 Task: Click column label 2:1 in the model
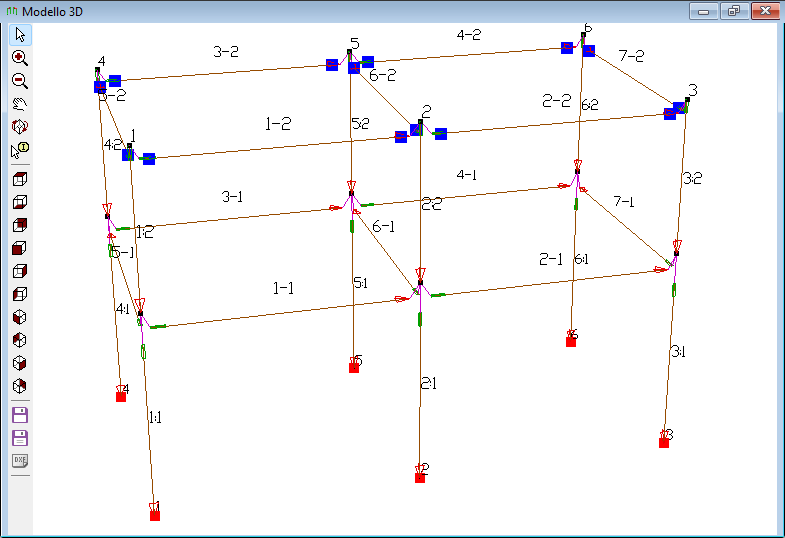pyautogui.click(x=429, y=383)
